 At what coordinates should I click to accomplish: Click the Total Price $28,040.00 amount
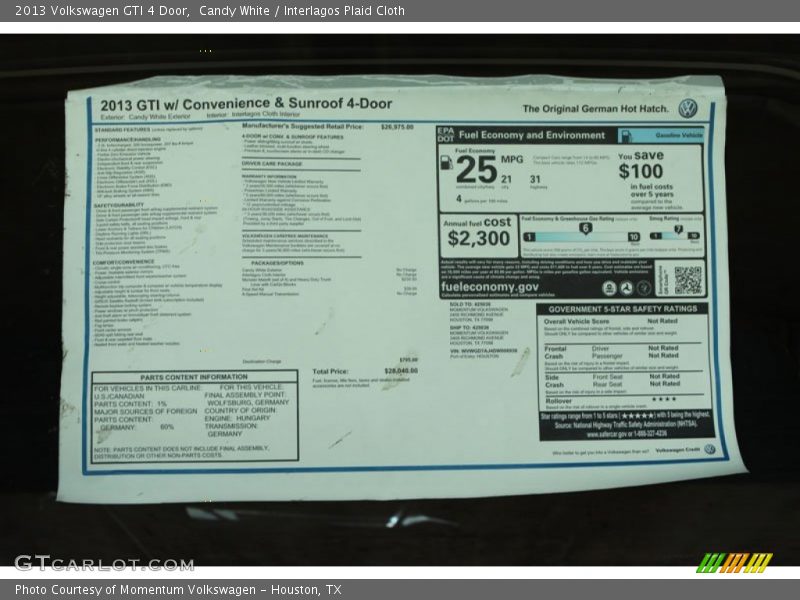pyautogui.click(x=400, y=371)
